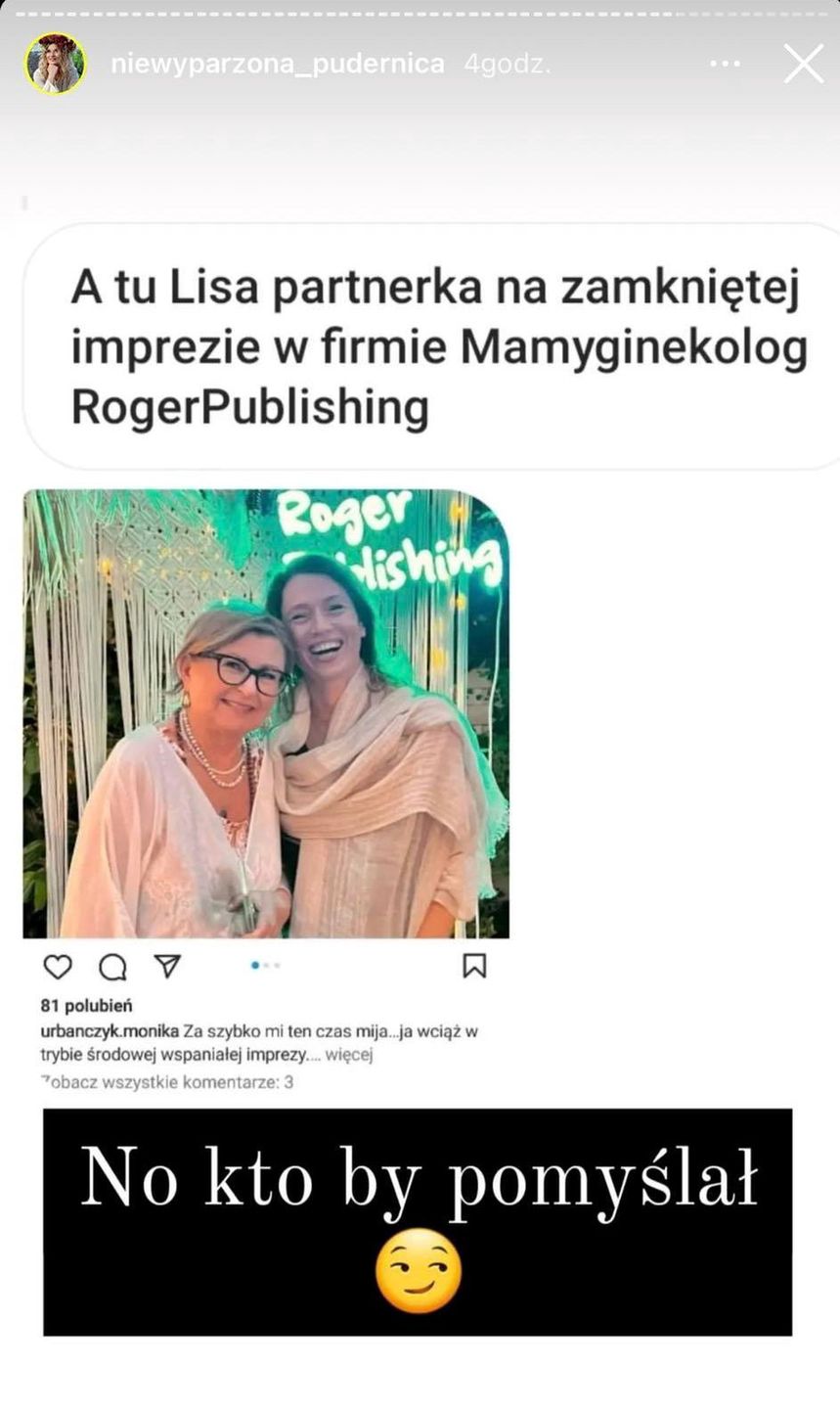Image resolution: width=840 pixels, height=1408 pixels.
Task: Open niewyparzona_pudernica profile picture
Action: pyautogui.click(x=56, y=65)
